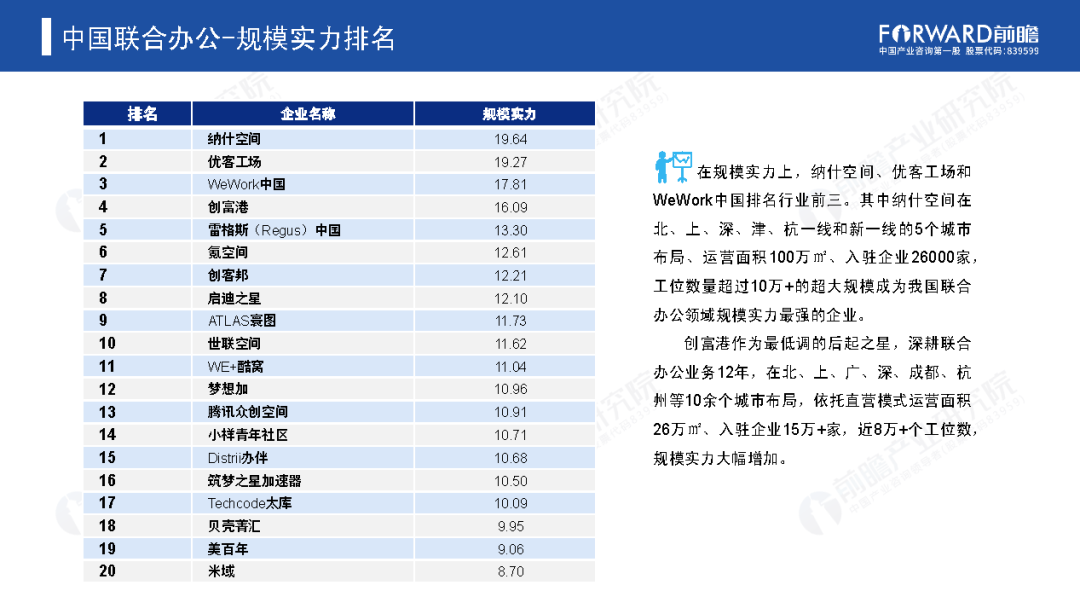Select the 优客工场 company name cell
The image size is (1080, 614).
coord(234,162)
